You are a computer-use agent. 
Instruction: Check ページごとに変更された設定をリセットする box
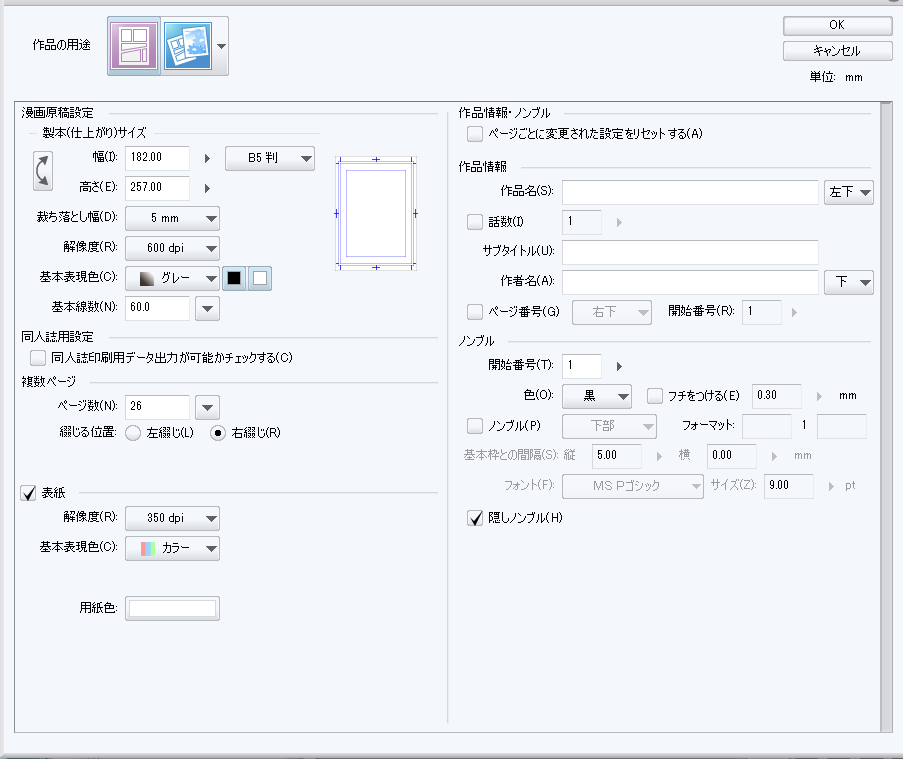[x=475, y=134]
